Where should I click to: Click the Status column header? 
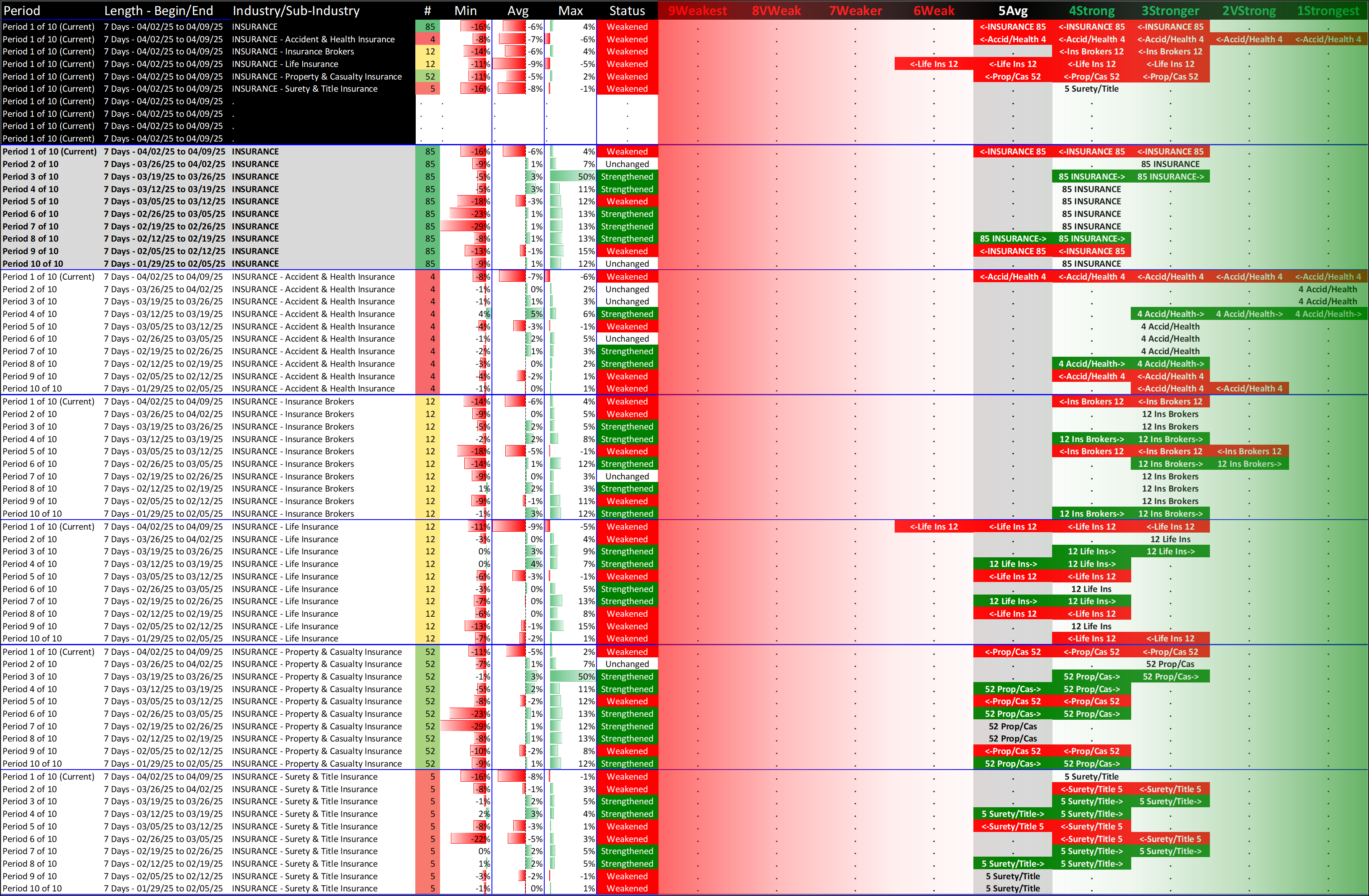[x=627, y=11]
